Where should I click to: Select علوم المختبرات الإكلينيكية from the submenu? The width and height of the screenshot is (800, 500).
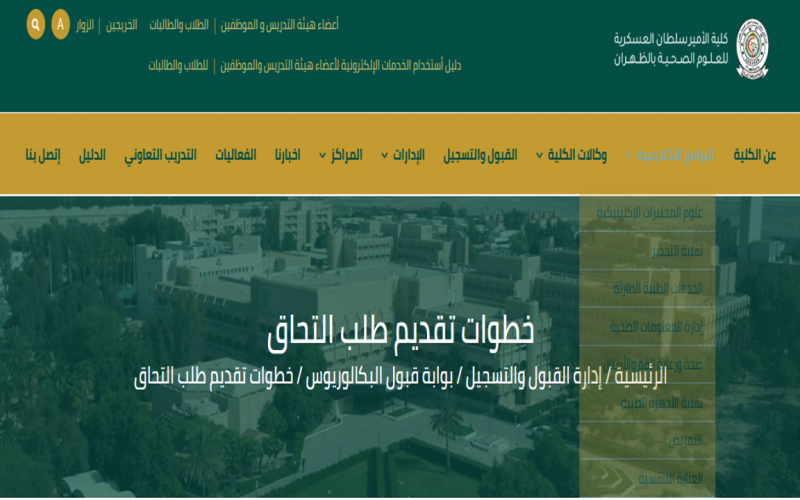pyautogui.click(x=648, y=213)
